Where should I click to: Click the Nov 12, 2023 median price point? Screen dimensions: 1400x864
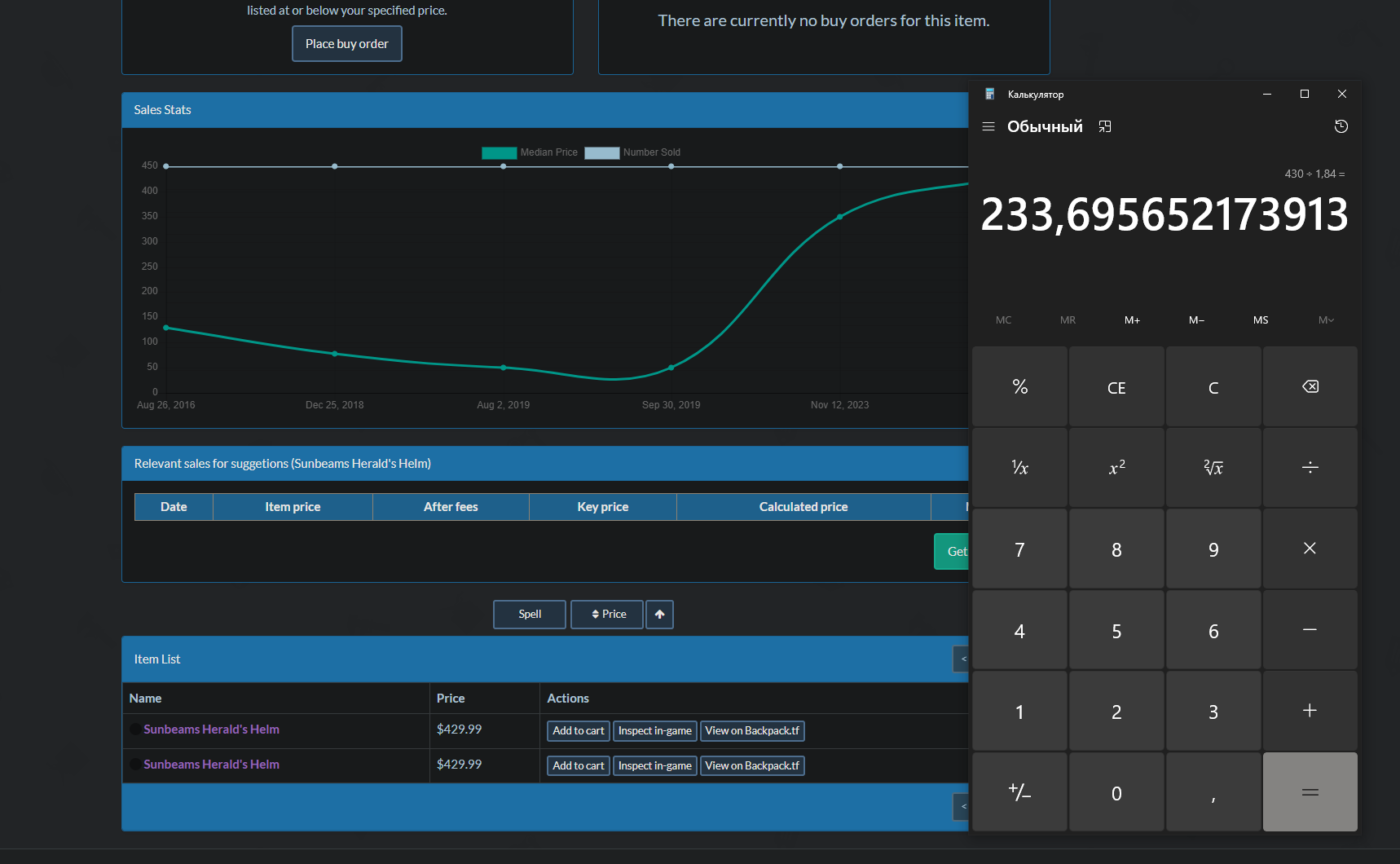point(839,217)
